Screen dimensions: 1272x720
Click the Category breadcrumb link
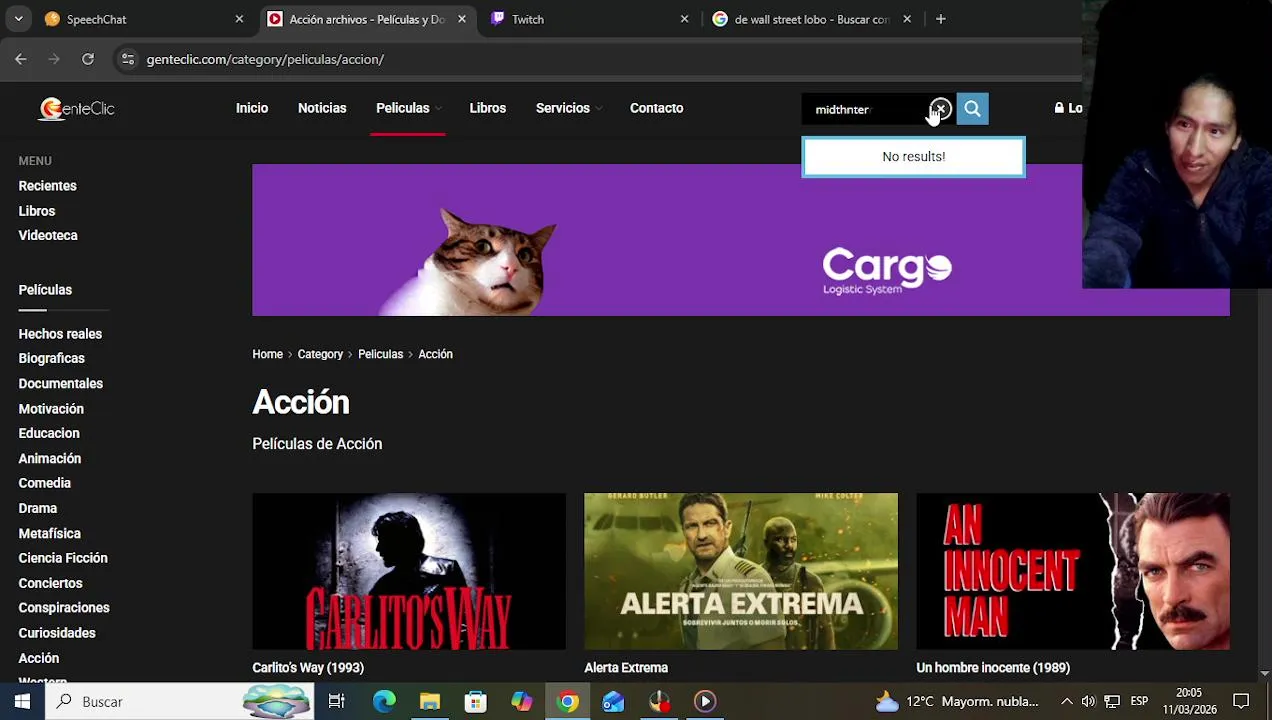tap(320, 354)
